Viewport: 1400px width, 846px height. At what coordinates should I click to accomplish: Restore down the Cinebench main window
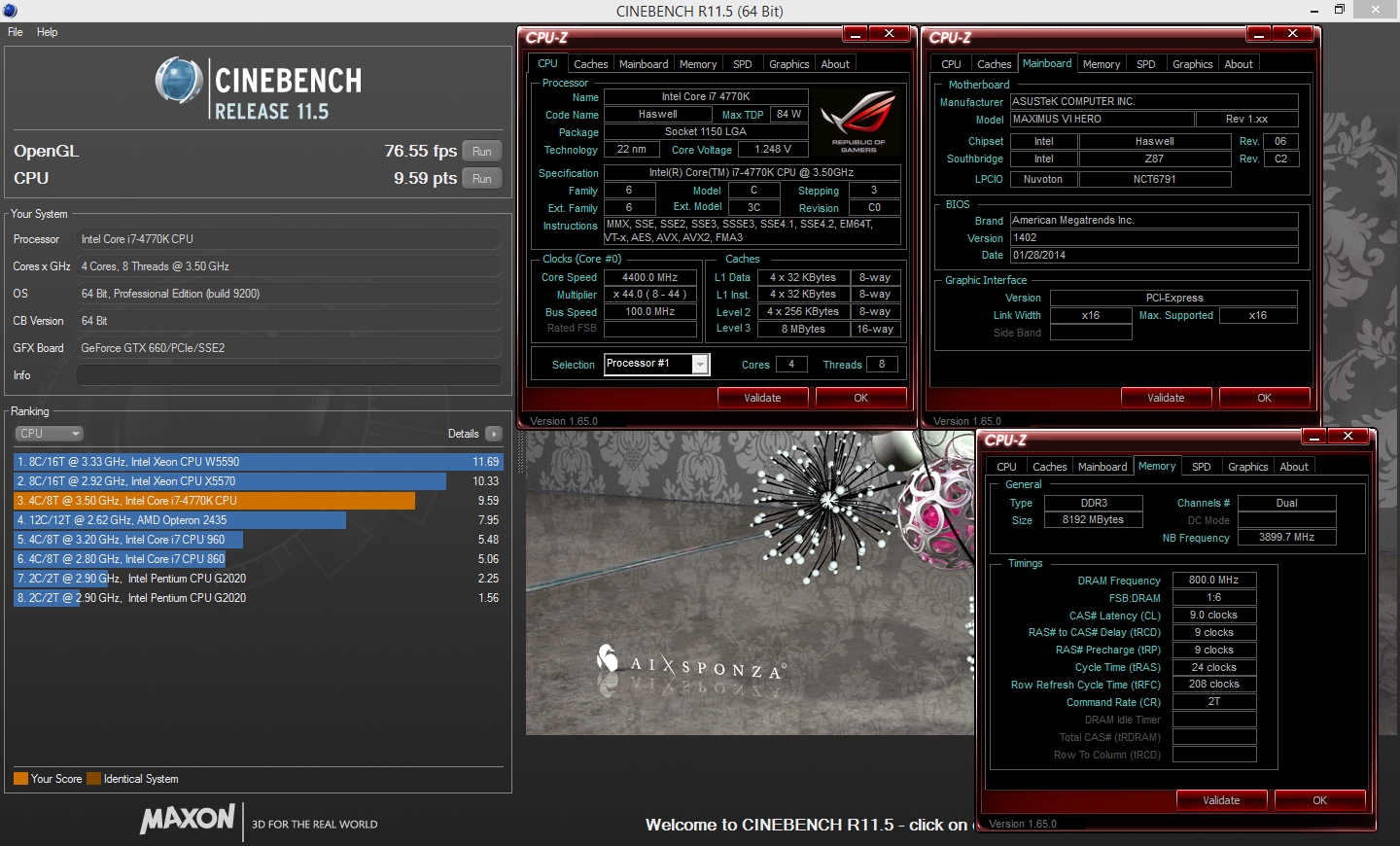pyautogui.click(x=1340, y=10)
